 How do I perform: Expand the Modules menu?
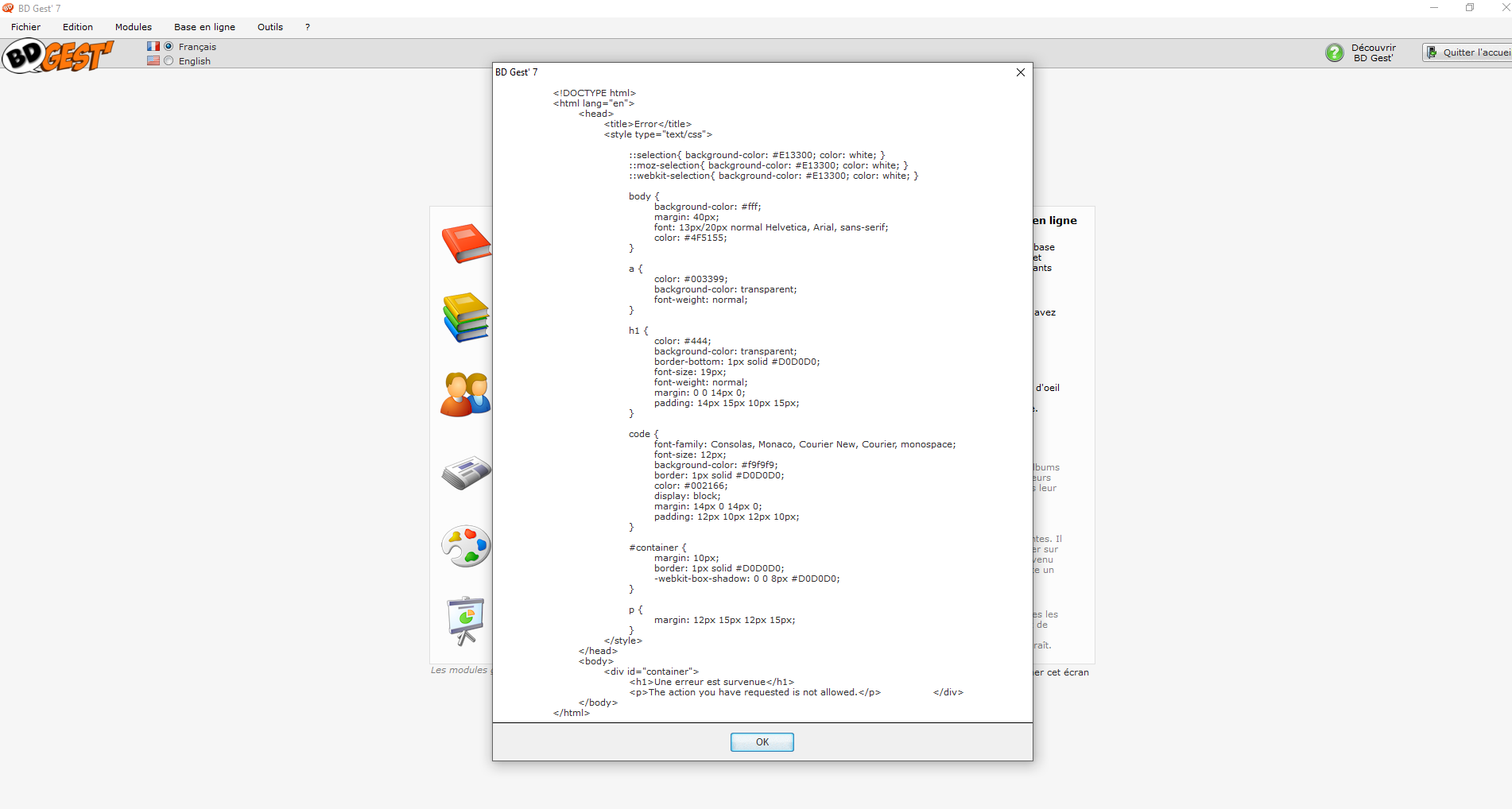(133, 27)
